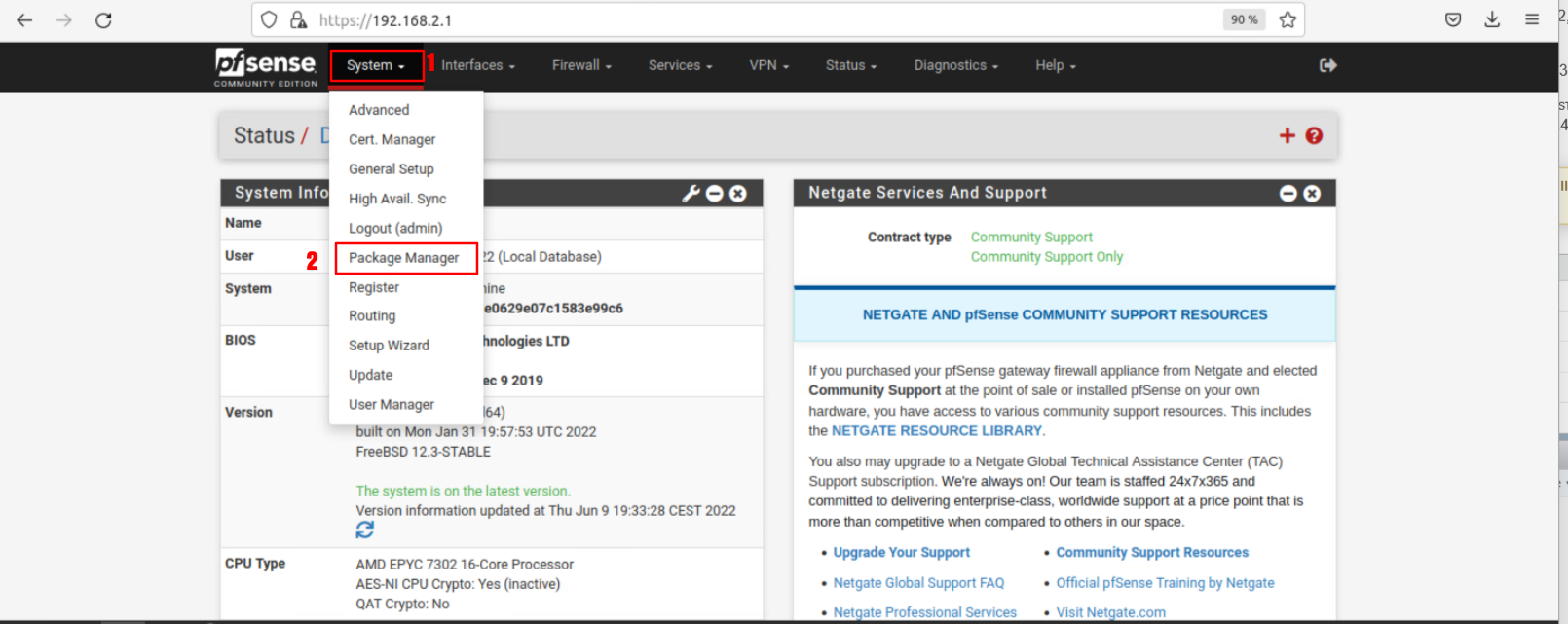
Task: Click the logout icon in navbar
Action: click(x=1327, y=65)
